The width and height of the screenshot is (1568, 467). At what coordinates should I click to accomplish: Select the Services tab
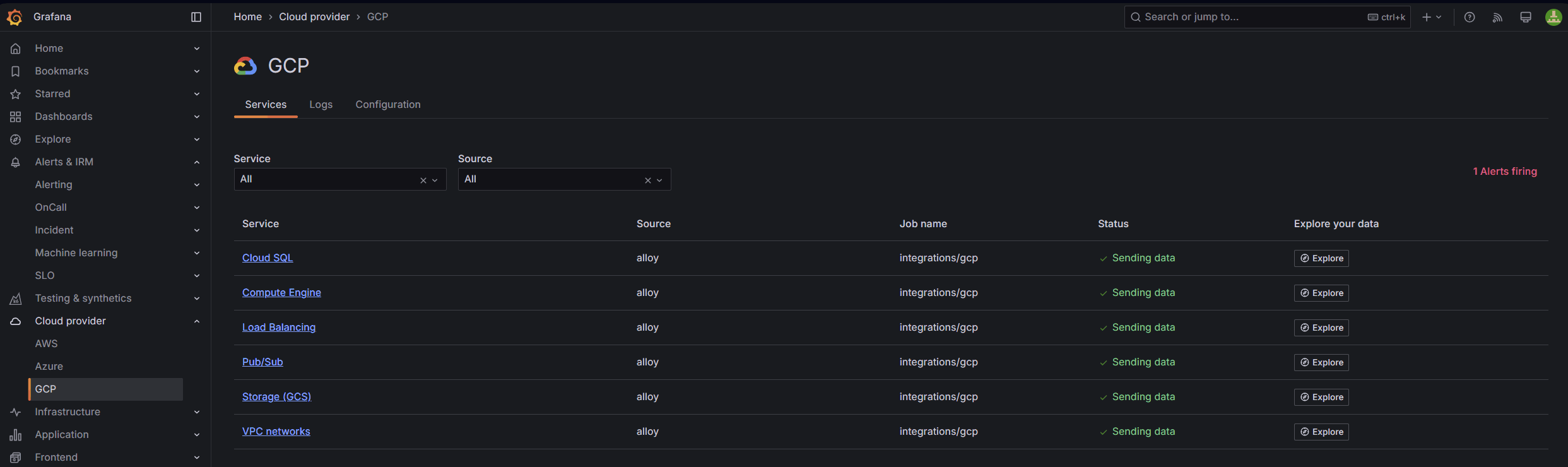coord(266,105)
